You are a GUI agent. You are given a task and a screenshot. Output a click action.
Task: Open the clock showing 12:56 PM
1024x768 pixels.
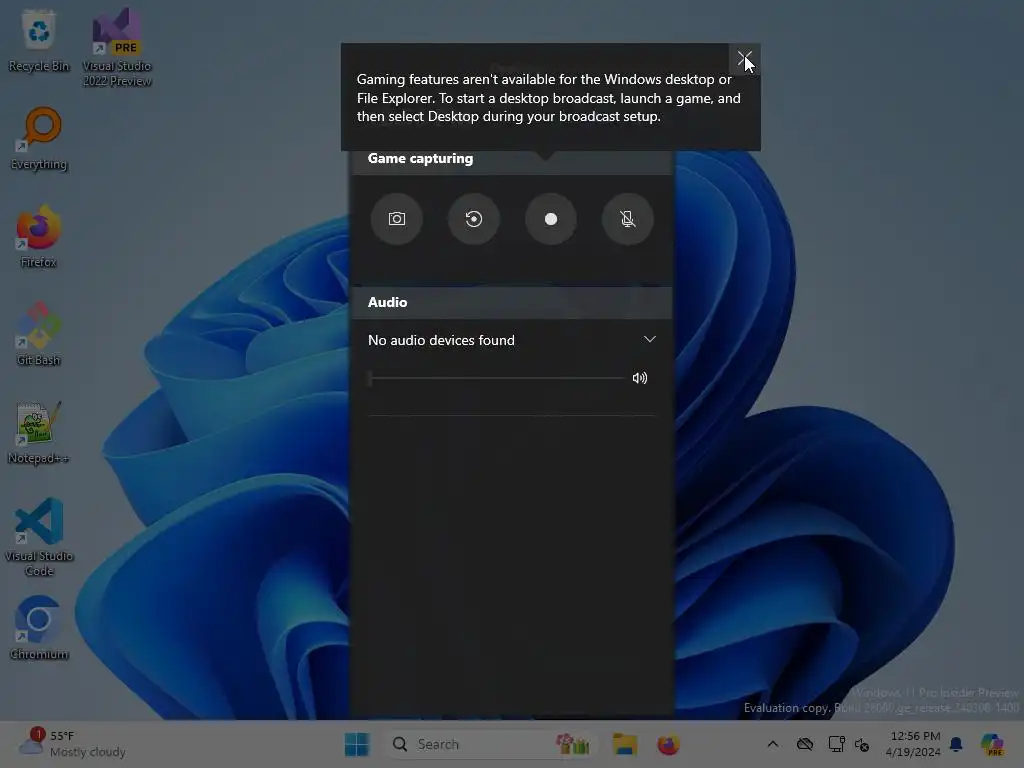(x=913, y=744)
